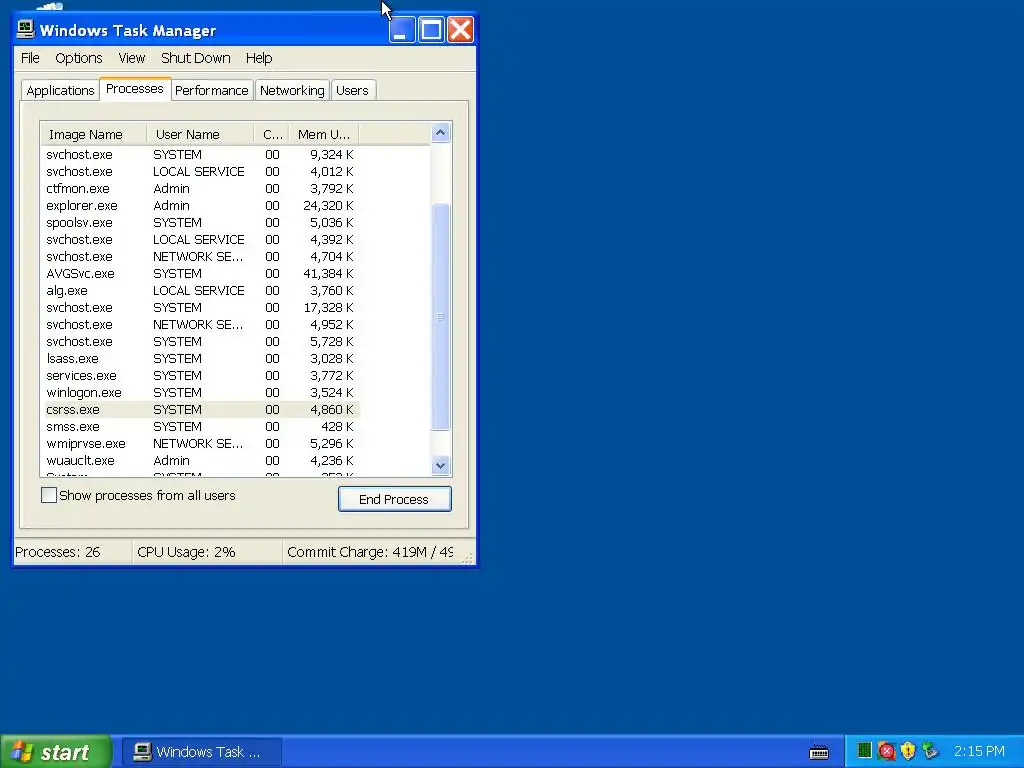Click the keyboard language bar icon on taskbar

(819, 752)
